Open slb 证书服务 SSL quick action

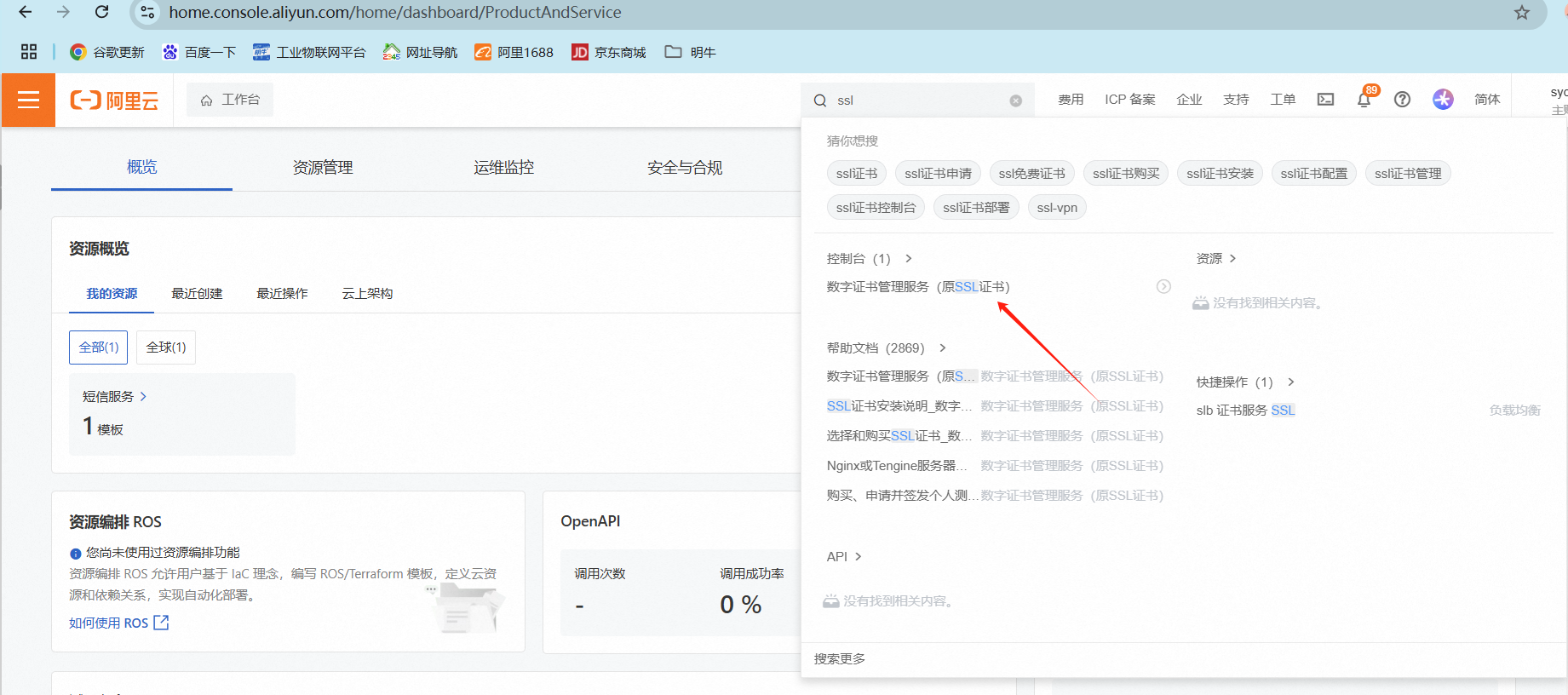coord(1245,410)
